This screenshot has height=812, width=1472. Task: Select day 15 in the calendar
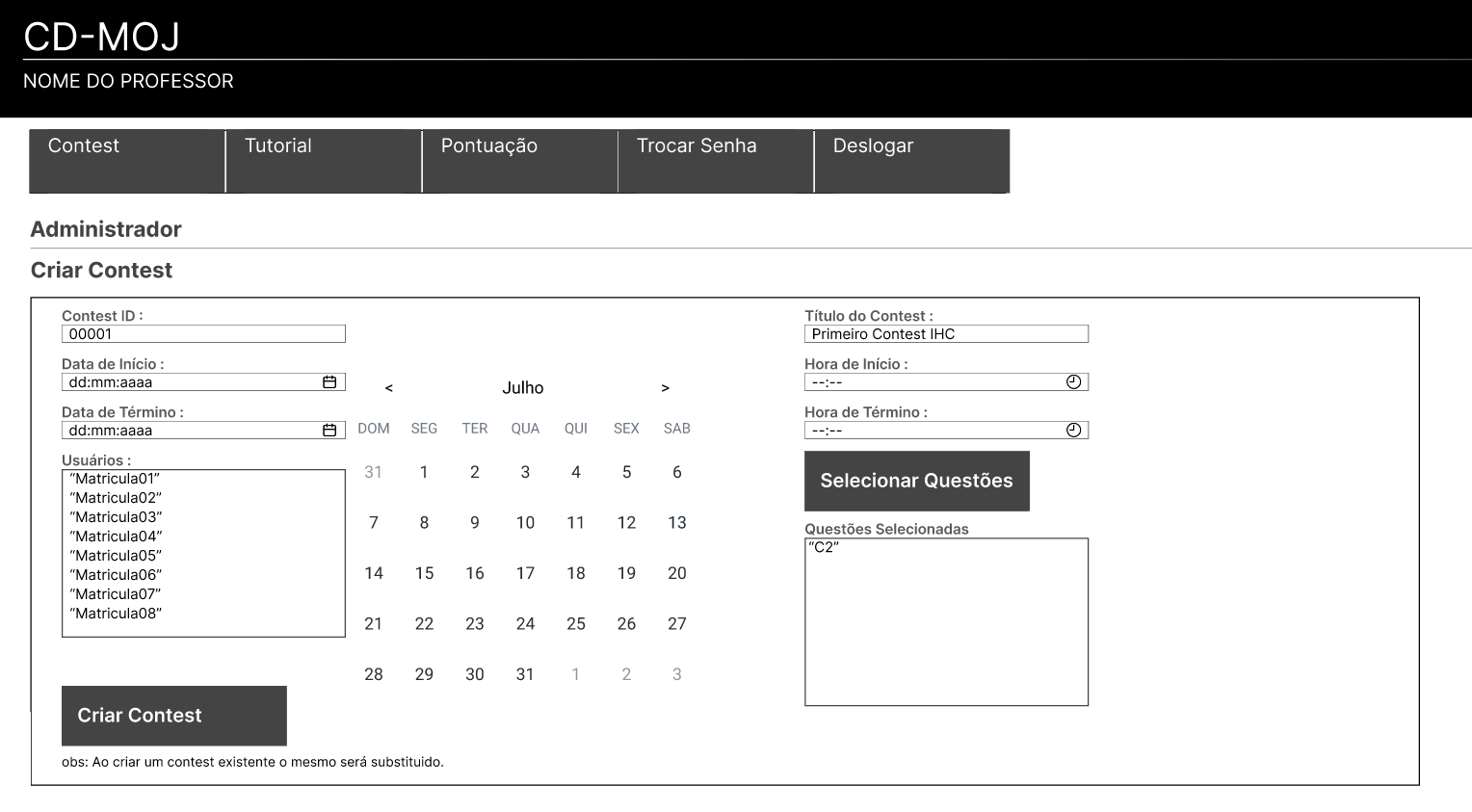pyautogui.click(x=424, y=573)
